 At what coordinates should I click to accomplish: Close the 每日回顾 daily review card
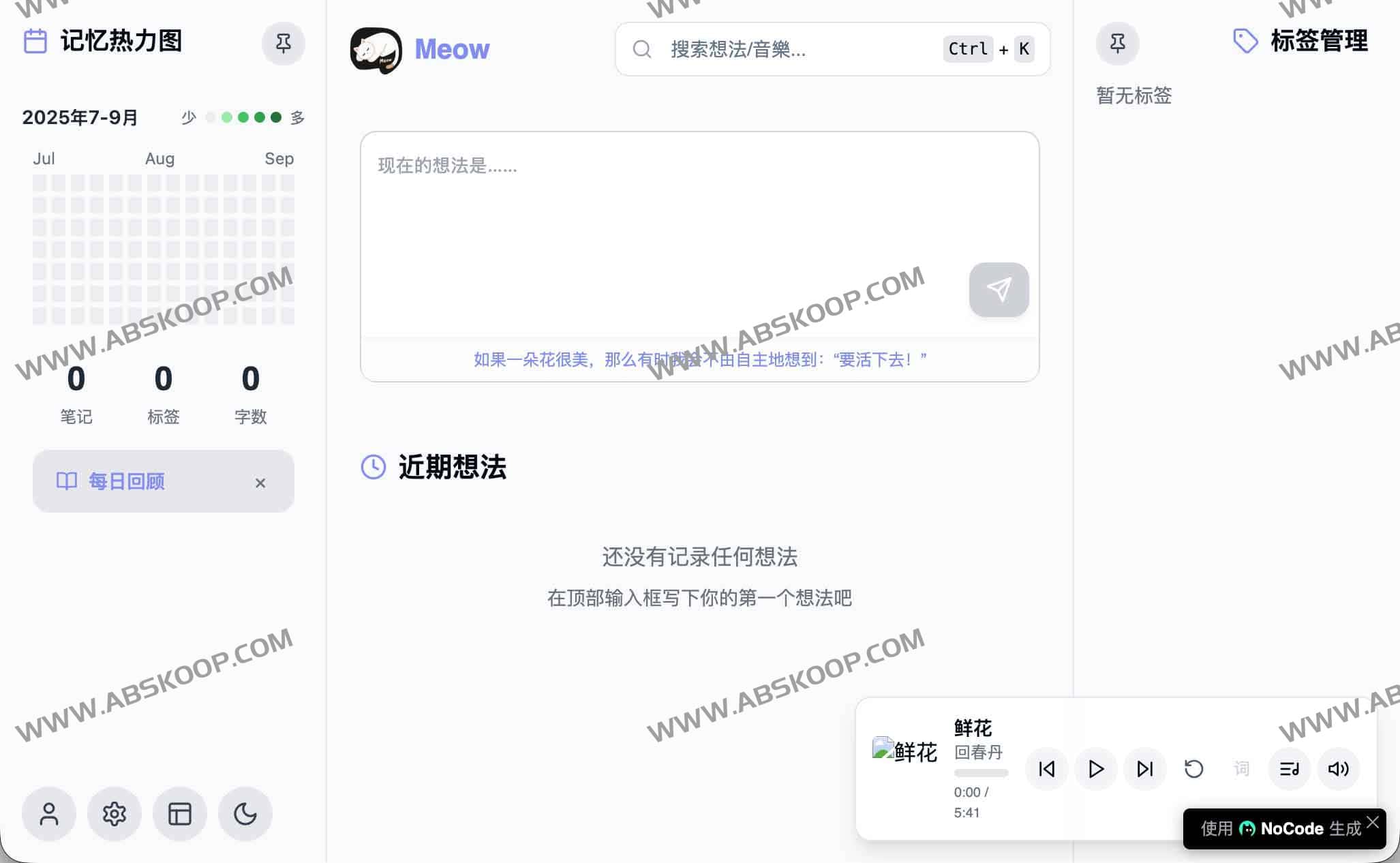coord(260,483)
